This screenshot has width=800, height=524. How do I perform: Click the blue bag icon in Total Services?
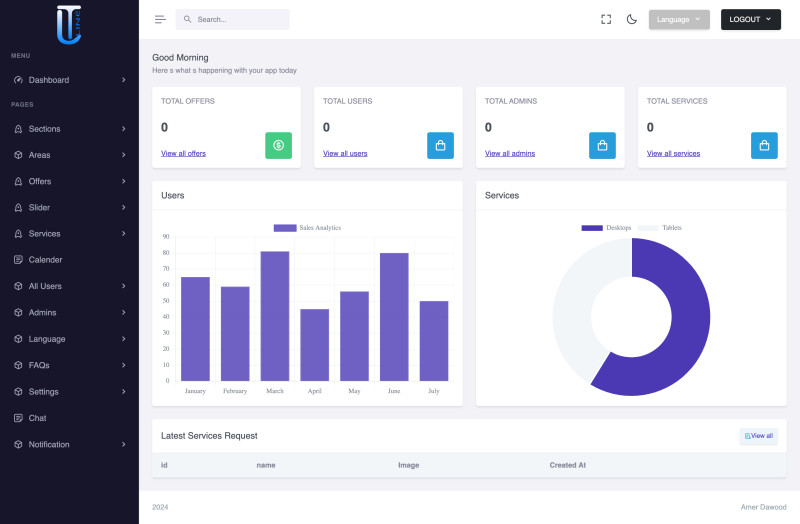point(764,145)
